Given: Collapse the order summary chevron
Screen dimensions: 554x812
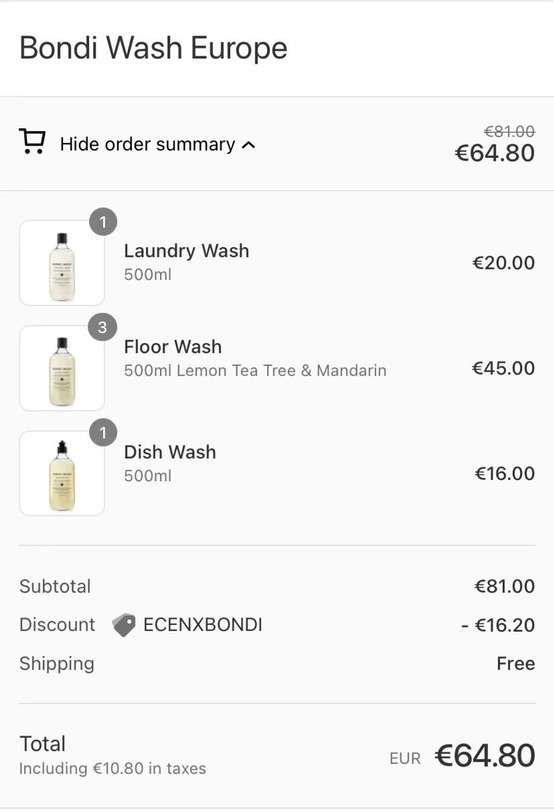Looking at the screenshot, I should tap(249, 145).
